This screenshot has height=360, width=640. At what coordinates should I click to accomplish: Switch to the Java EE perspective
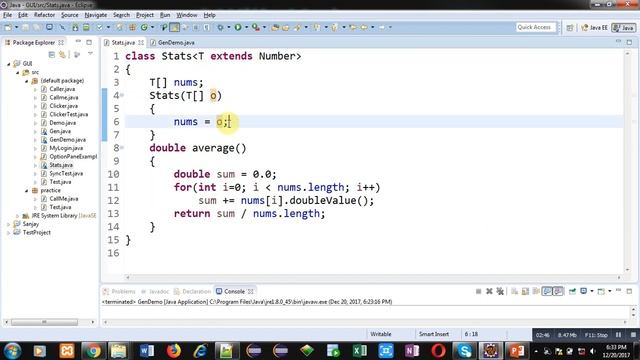click(x=594, y=28)
